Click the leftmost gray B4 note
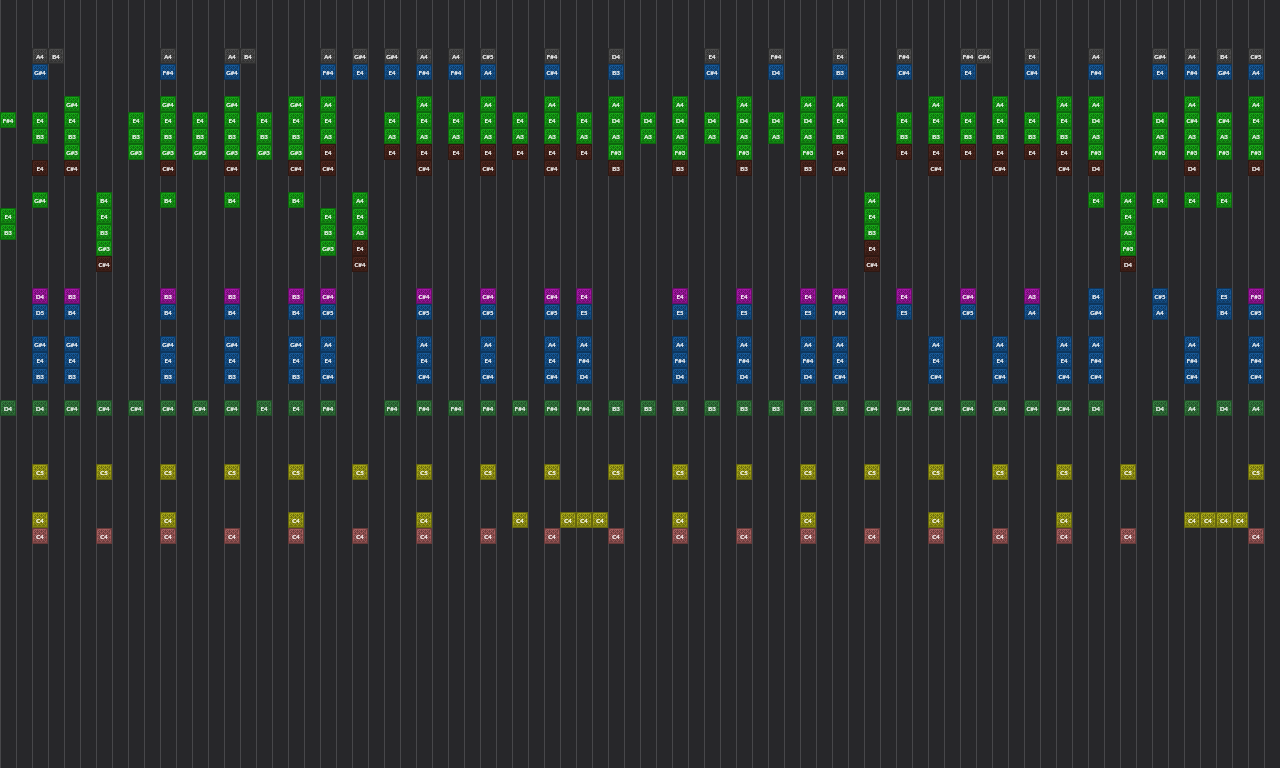Screen dimensions: 1280x768 [56, 57]
